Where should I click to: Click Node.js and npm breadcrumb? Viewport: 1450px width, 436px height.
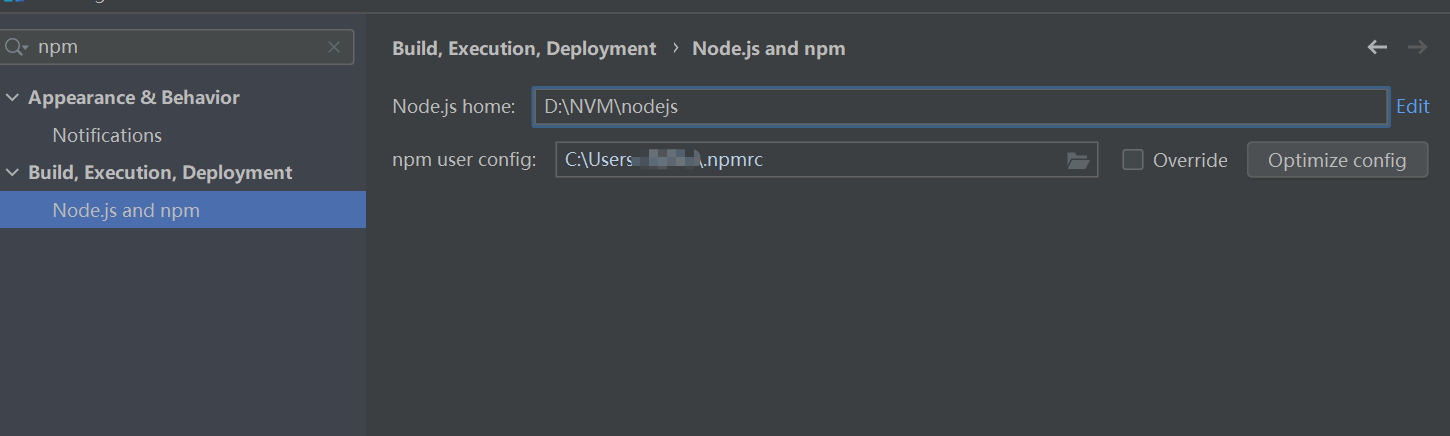click(x=769, y=48)
